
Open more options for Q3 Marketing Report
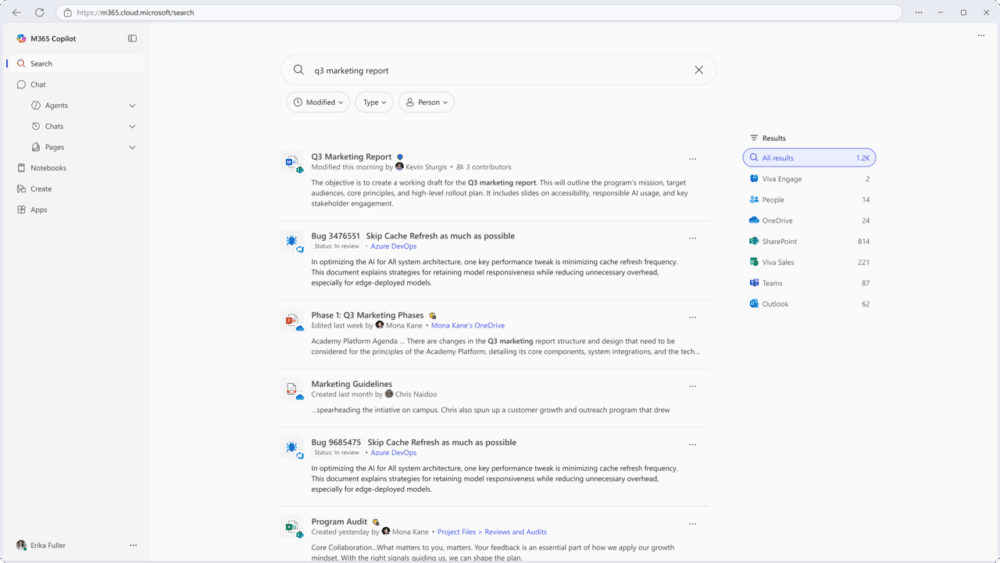(693, 159)
